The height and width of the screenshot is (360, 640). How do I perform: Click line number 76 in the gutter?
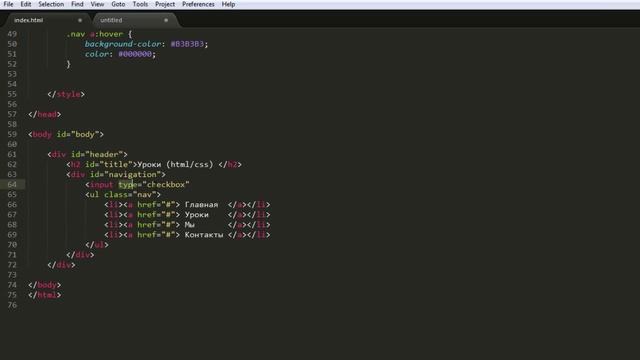[12, 305]
